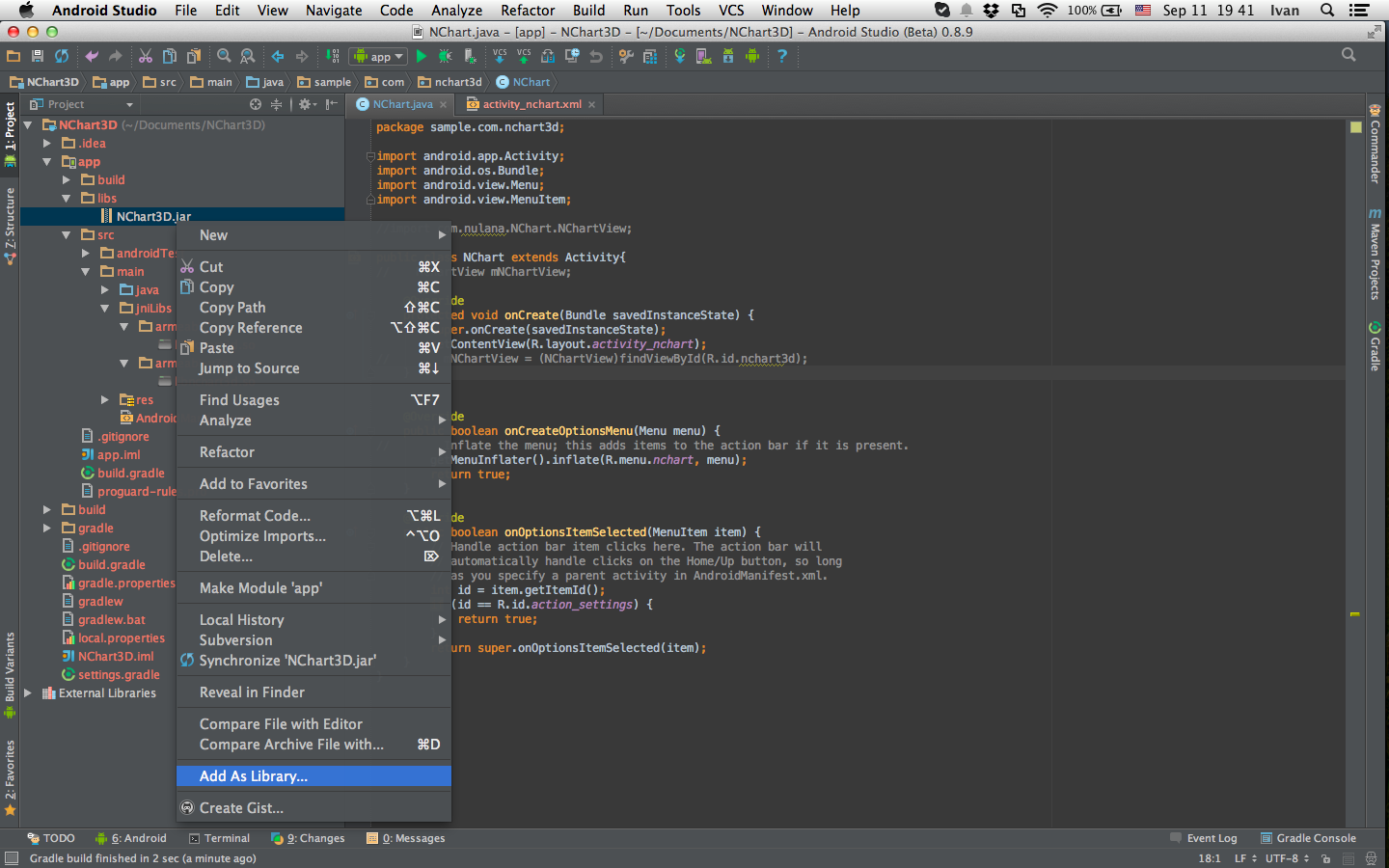
Task: Toggle the Gradle Console tool window
Action: coord(1308,839)
